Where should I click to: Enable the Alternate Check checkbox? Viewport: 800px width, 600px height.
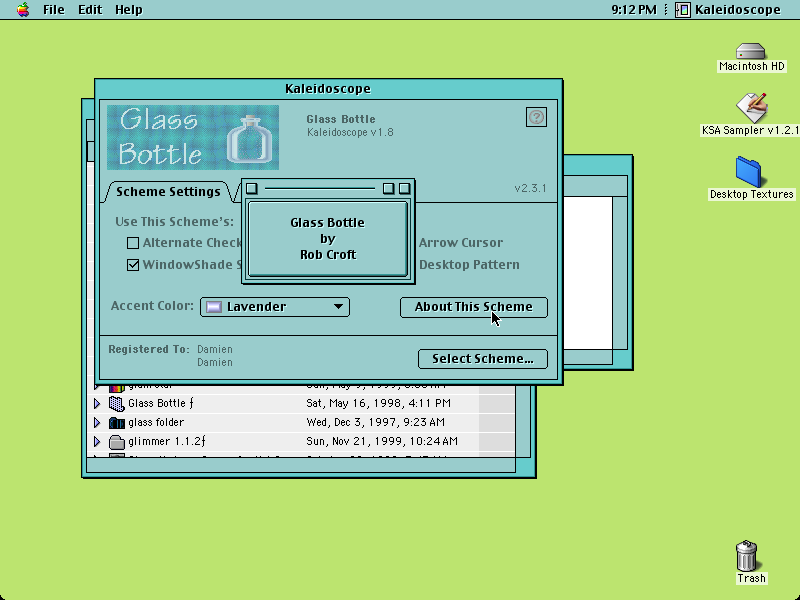pos(133,243)
